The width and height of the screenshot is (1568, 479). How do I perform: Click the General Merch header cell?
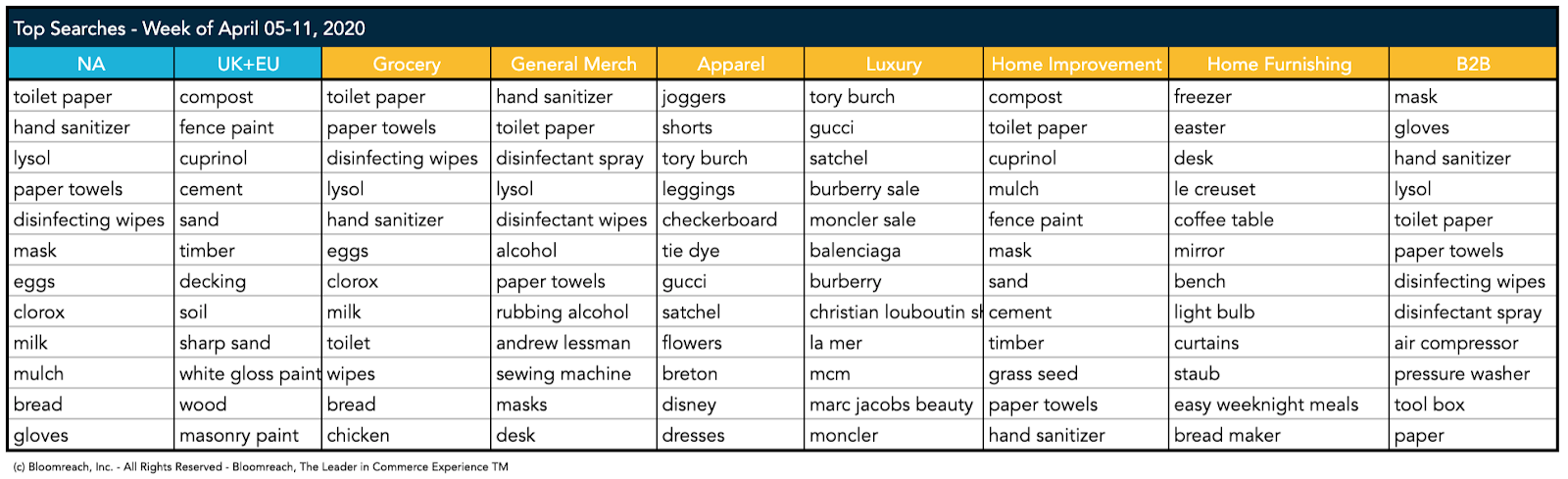point(573,64)
